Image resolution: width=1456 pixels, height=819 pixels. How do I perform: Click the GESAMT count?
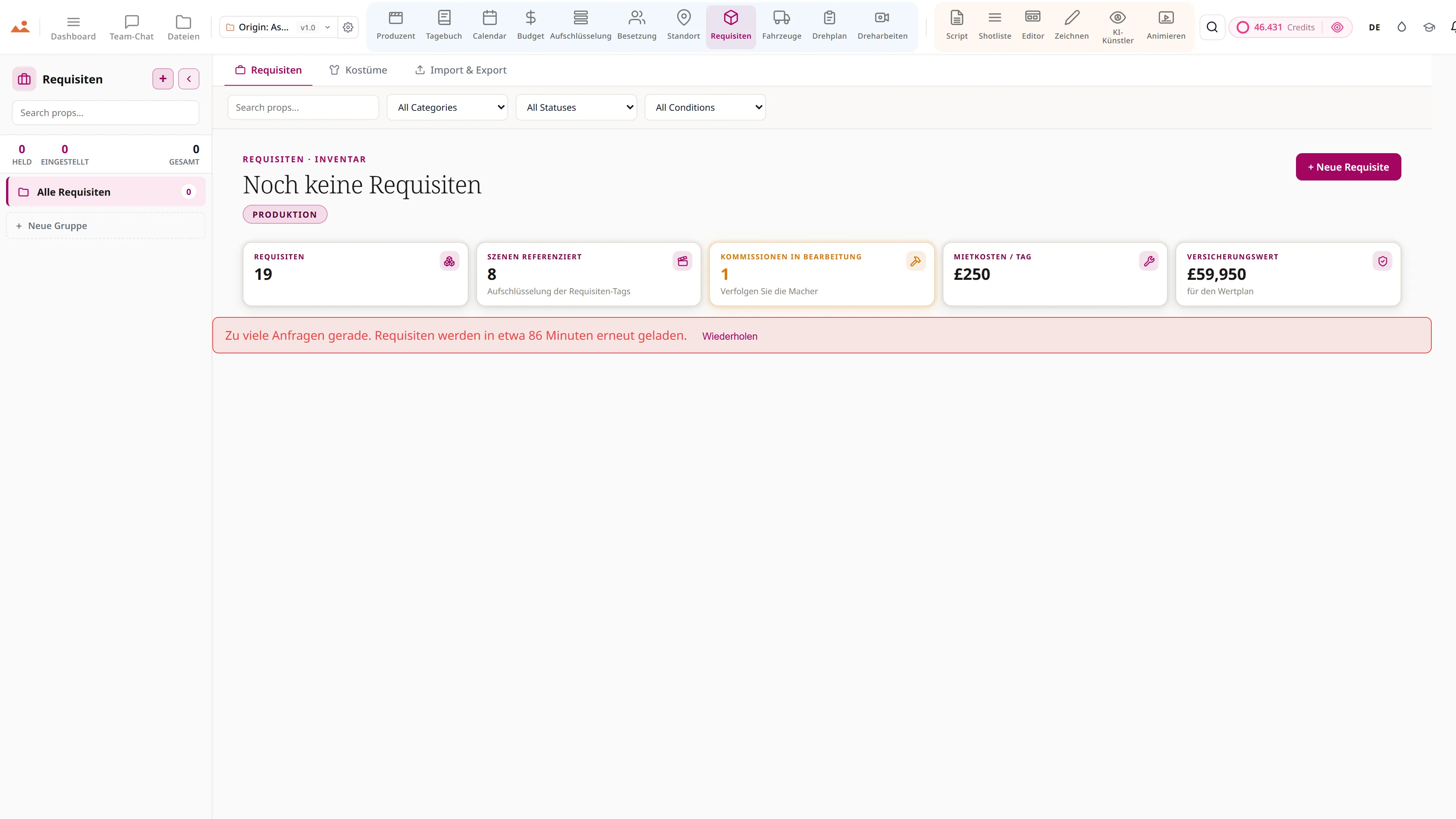coord(184,154)
